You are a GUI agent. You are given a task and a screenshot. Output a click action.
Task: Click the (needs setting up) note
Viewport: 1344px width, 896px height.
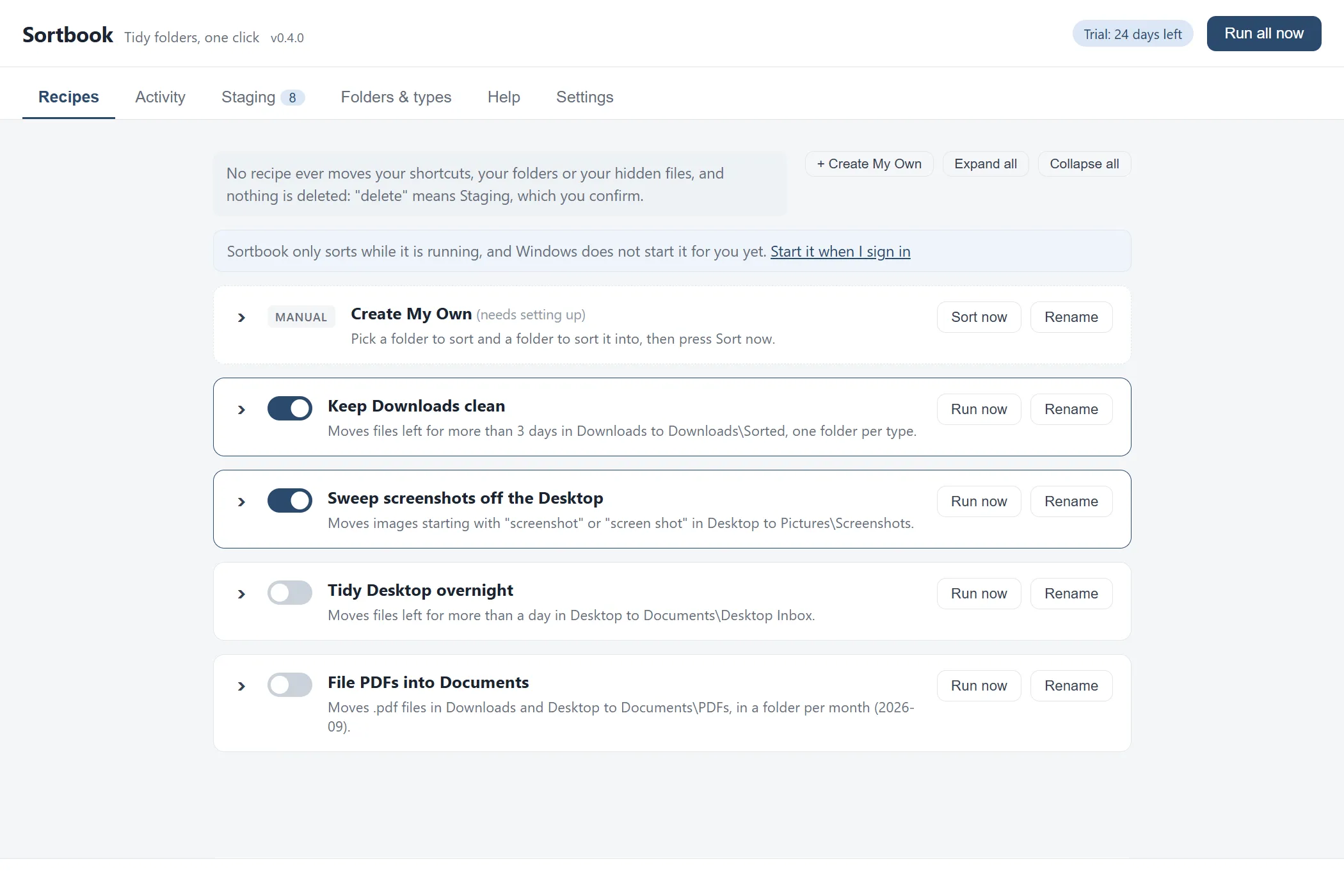point(531,314)
